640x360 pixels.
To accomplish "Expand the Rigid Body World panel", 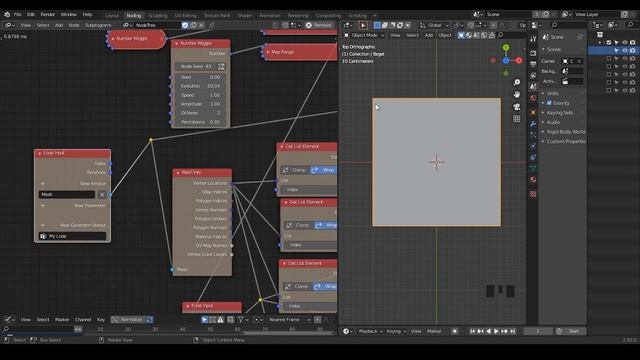I will tap(563, 132).
